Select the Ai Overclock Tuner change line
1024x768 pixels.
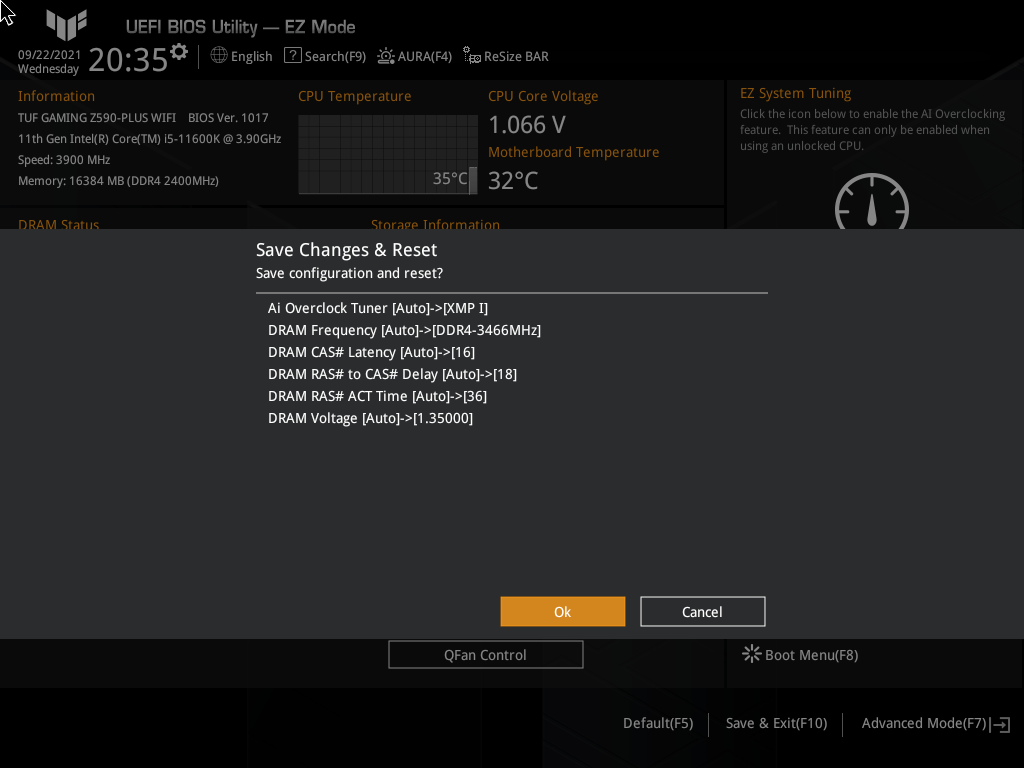pyautogui.click(x=377, y=308)
